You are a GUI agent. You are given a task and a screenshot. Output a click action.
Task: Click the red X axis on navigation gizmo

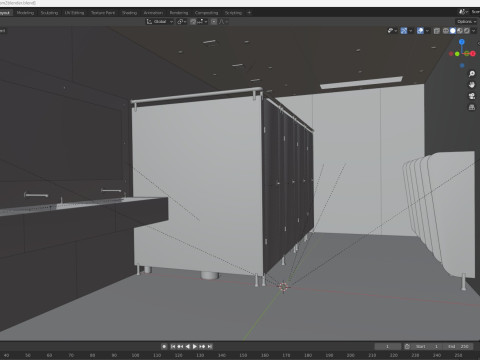point(473,54)
